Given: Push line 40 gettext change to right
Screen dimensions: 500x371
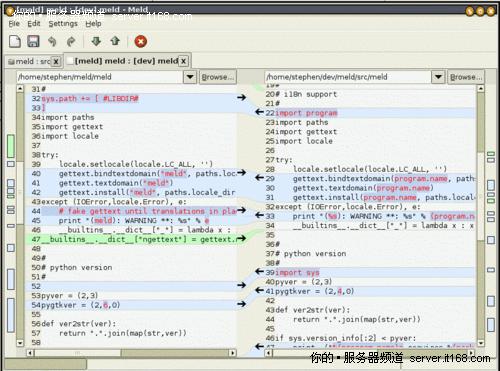Looking at the screenshot, I should tap(242, 172).
